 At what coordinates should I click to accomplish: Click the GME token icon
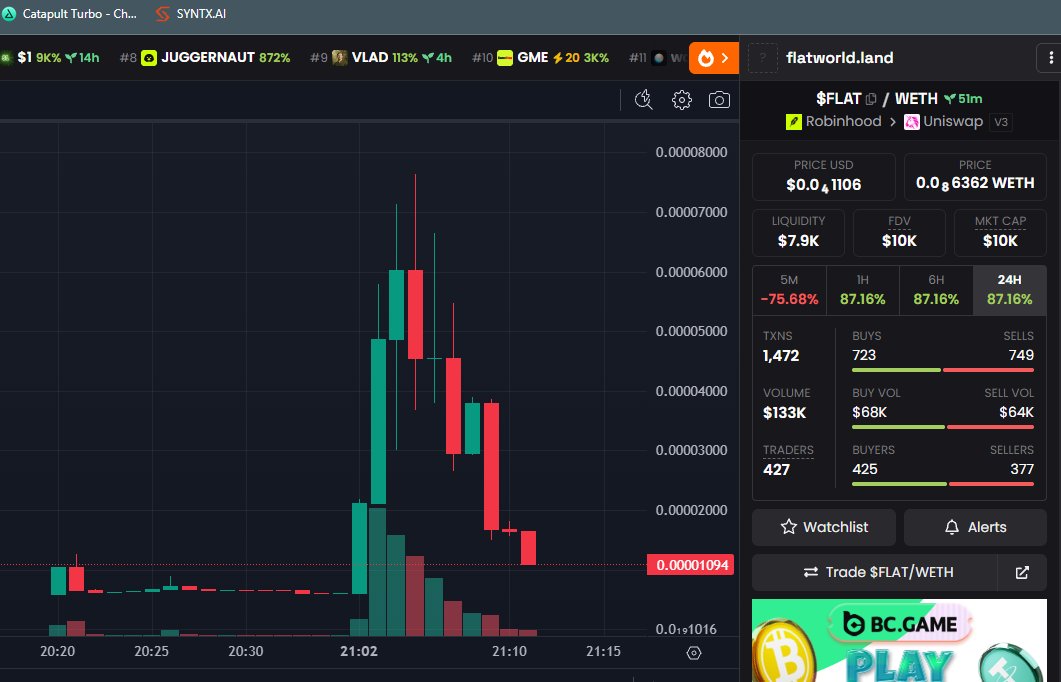pyautogui.click(x=505, y=58)
